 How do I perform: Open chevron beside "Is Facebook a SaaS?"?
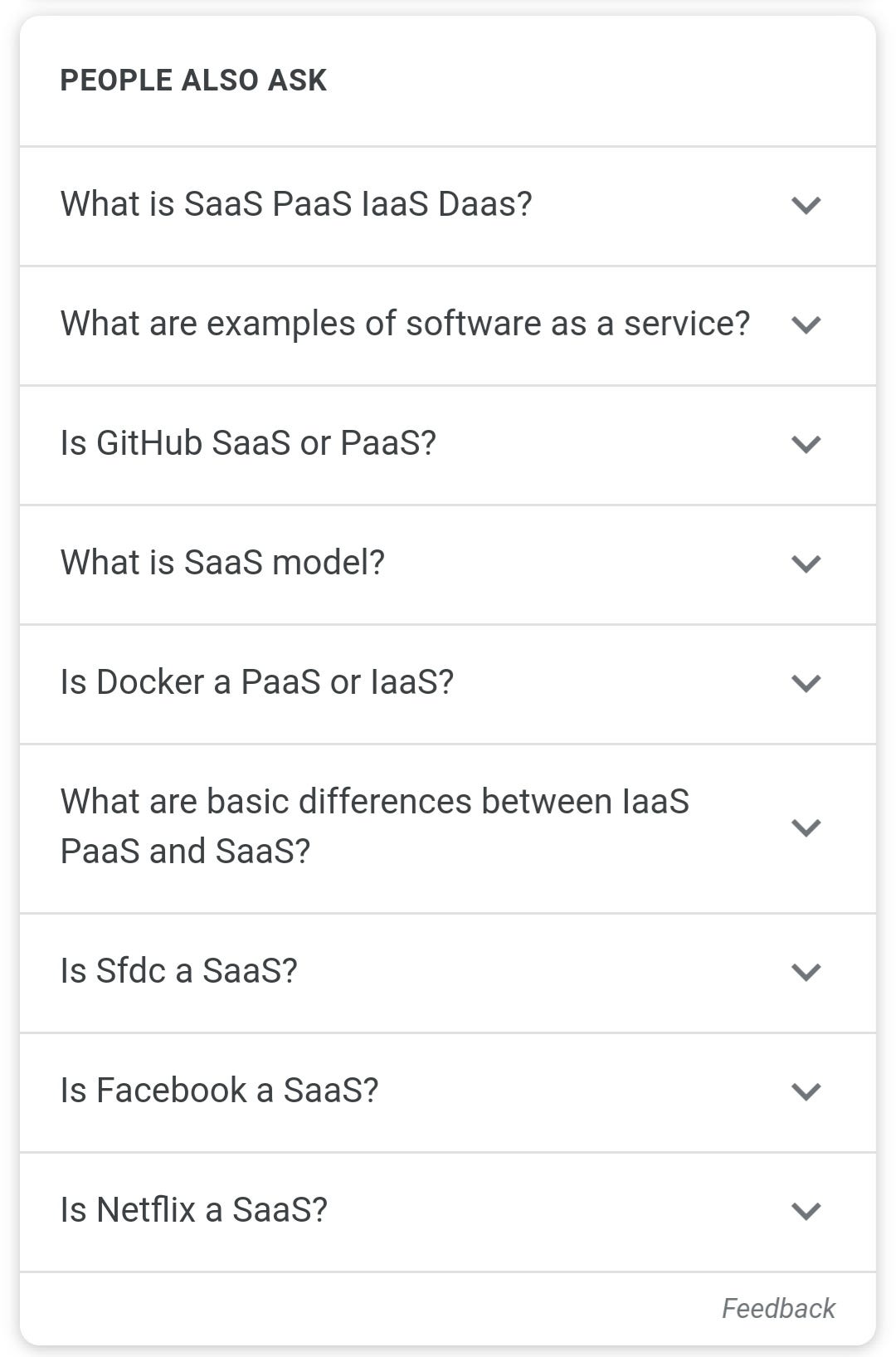pyautogui.click(x=806, y=1091)
